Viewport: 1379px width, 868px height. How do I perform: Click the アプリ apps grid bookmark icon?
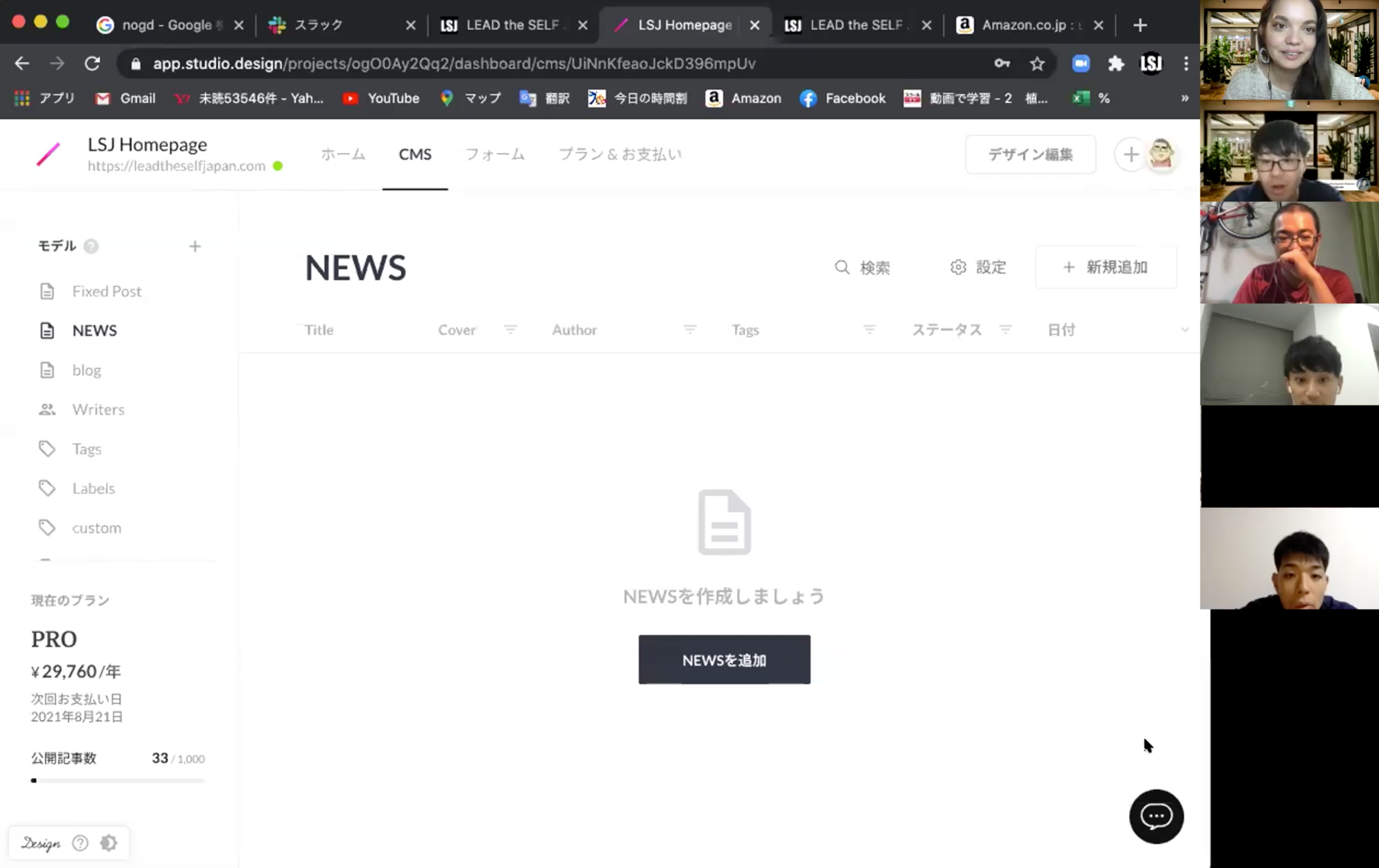click(x=22, y=98)
